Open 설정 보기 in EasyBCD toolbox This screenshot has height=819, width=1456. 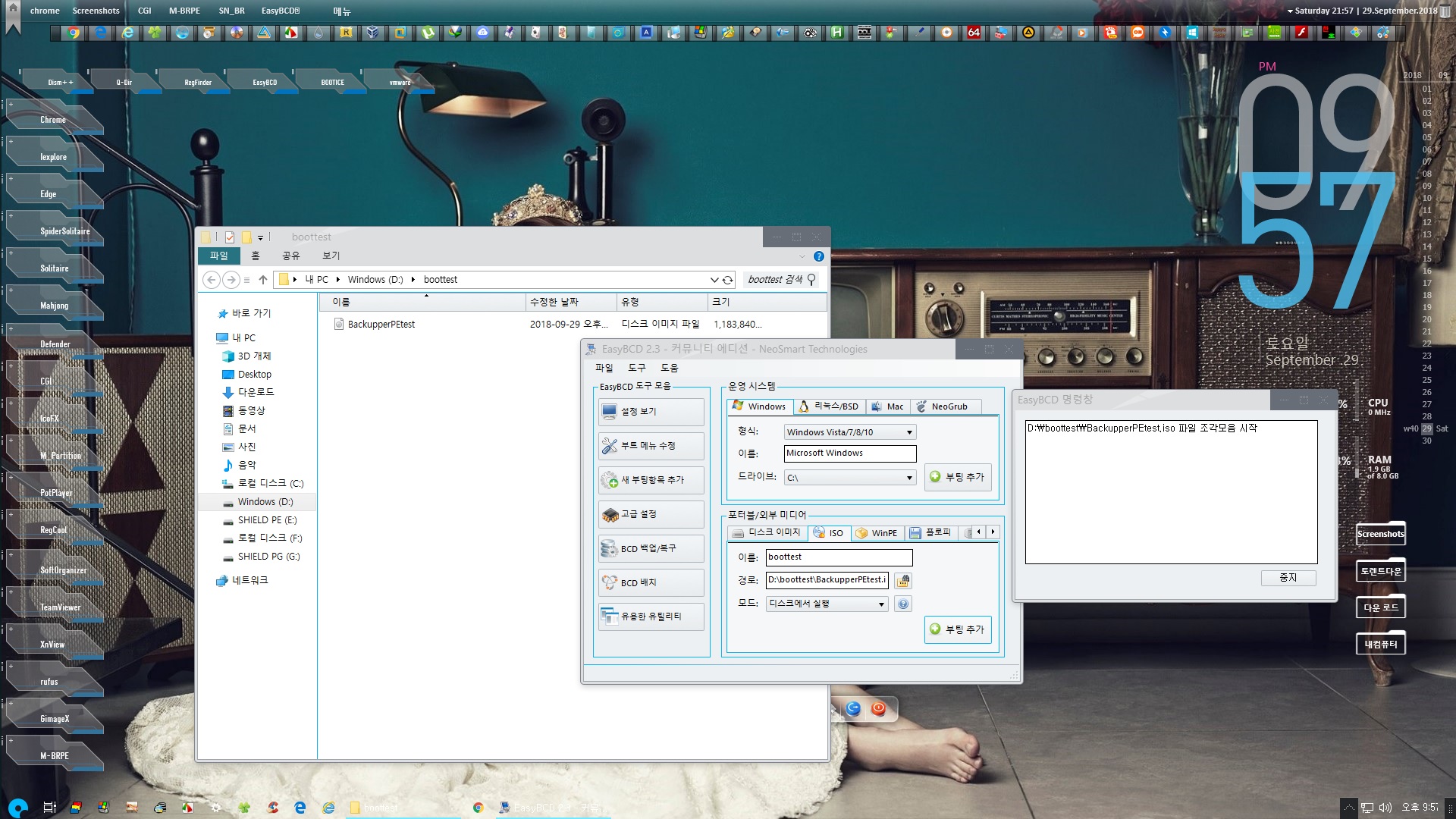point(651,412)
